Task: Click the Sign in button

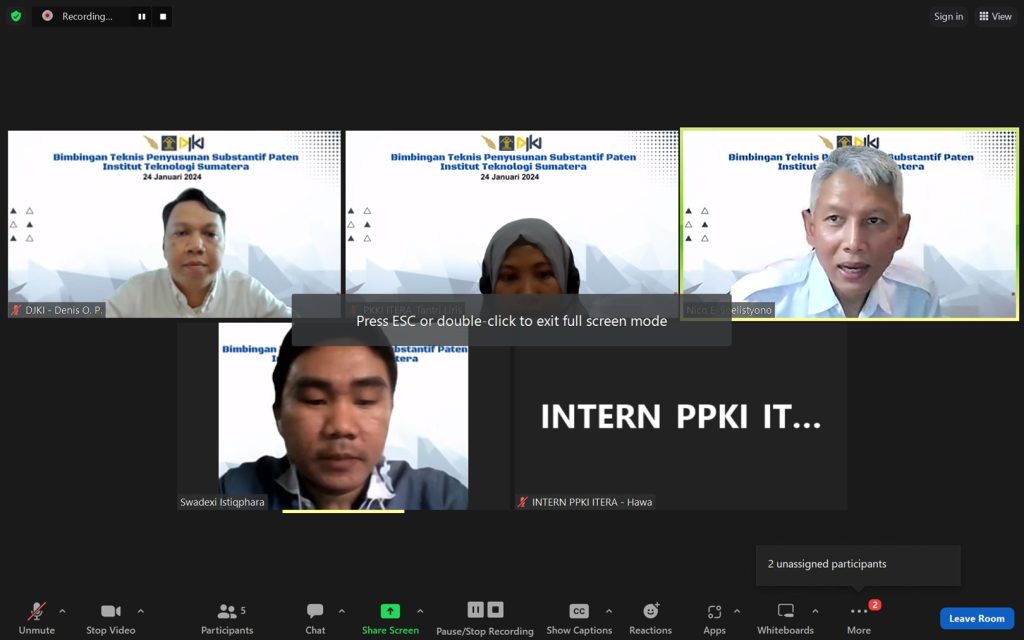Action: [948, 16]
